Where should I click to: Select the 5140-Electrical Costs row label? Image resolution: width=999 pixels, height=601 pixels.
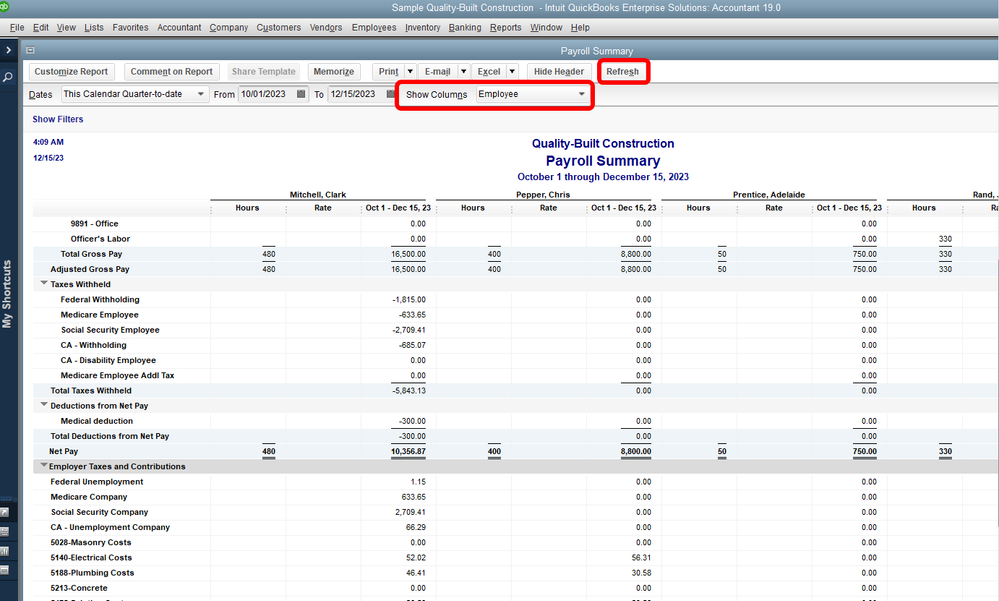click(x=91, y=558)
